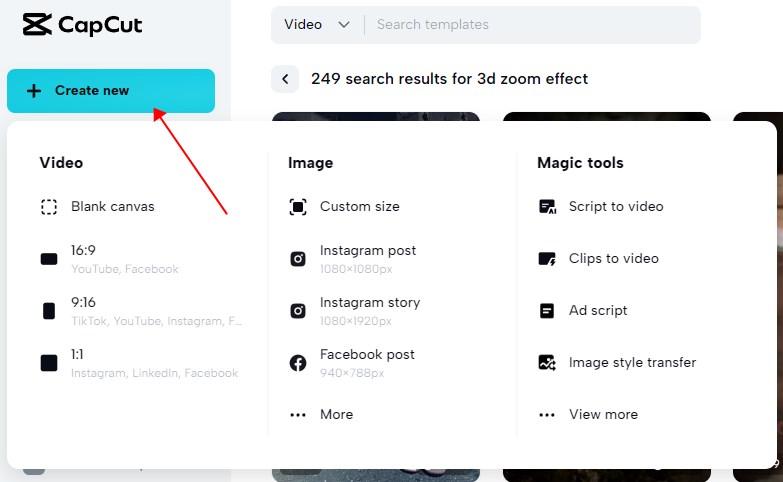Open More image options
783x482 pixels.
(337, 414)
